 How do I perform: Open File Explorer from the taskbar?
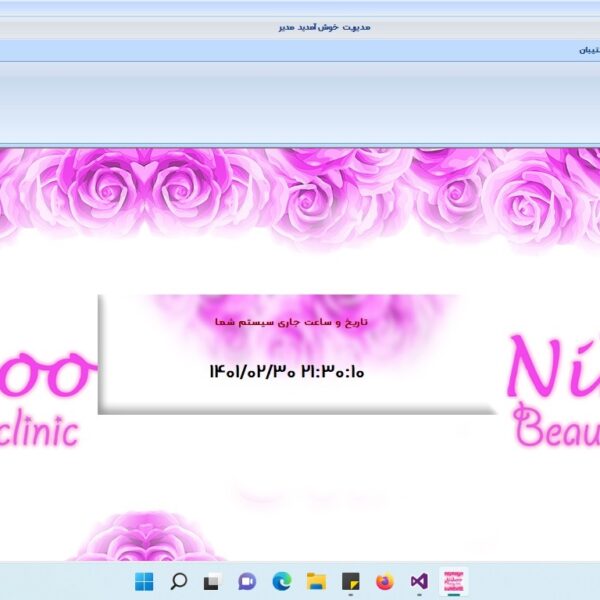tap(316, 581)
